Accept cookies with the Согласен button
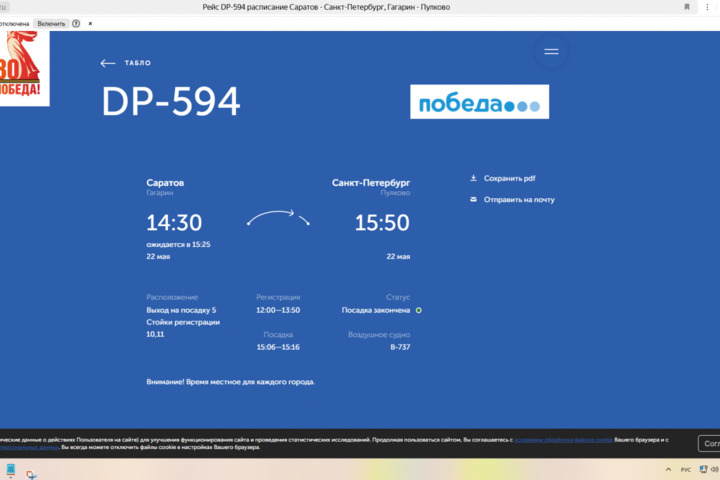The image size is (720, 480). [x=709, y=443]
